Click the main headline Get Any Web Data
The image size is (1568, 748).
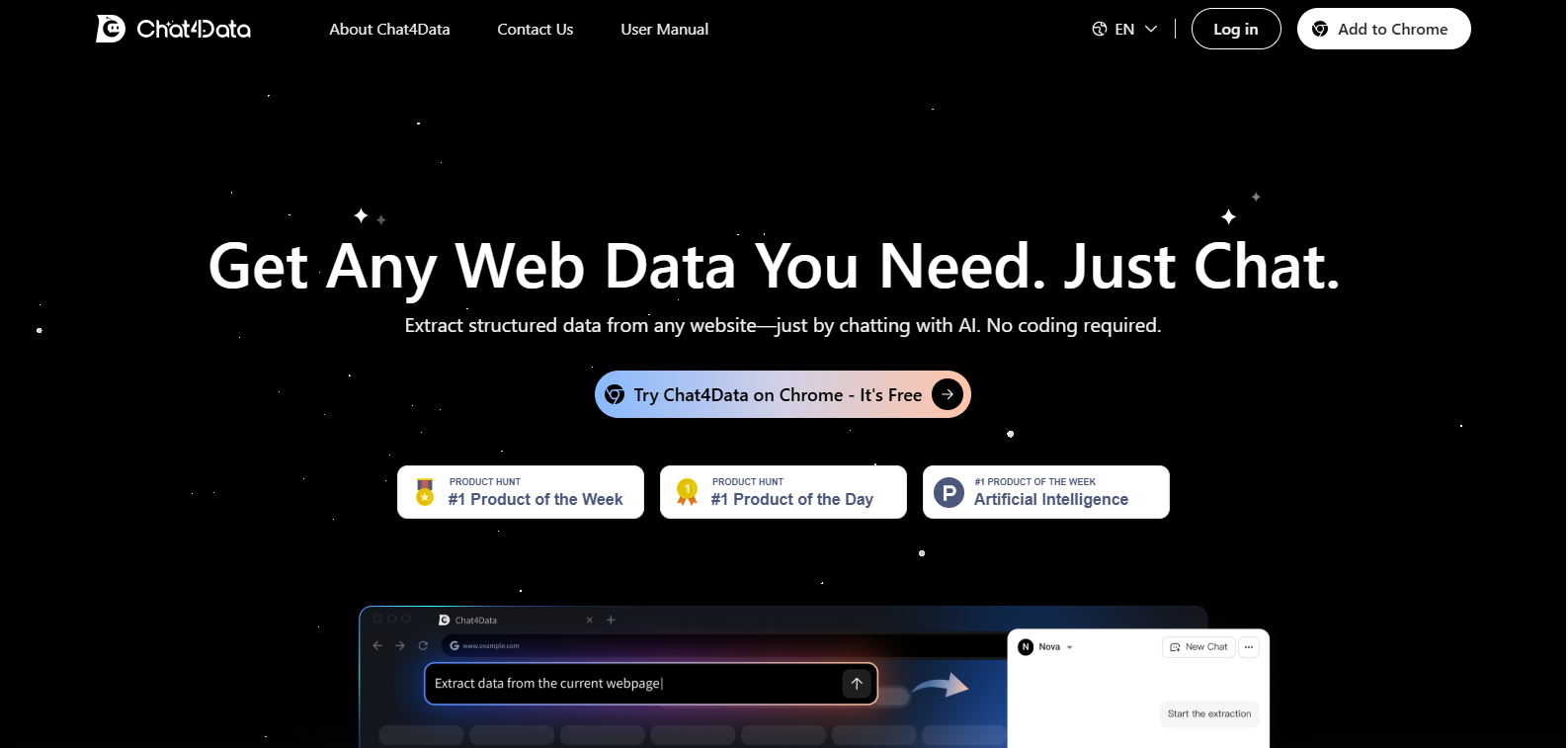pyautogui.click(x=775, y=266)
